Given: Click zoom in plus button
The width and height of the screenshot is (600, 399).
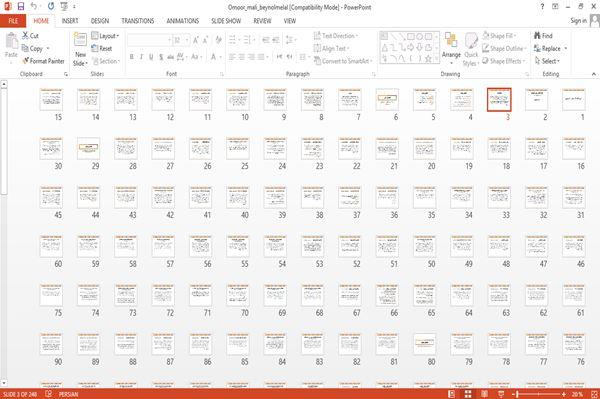Looking at the screenshot, I should point(564,394).
